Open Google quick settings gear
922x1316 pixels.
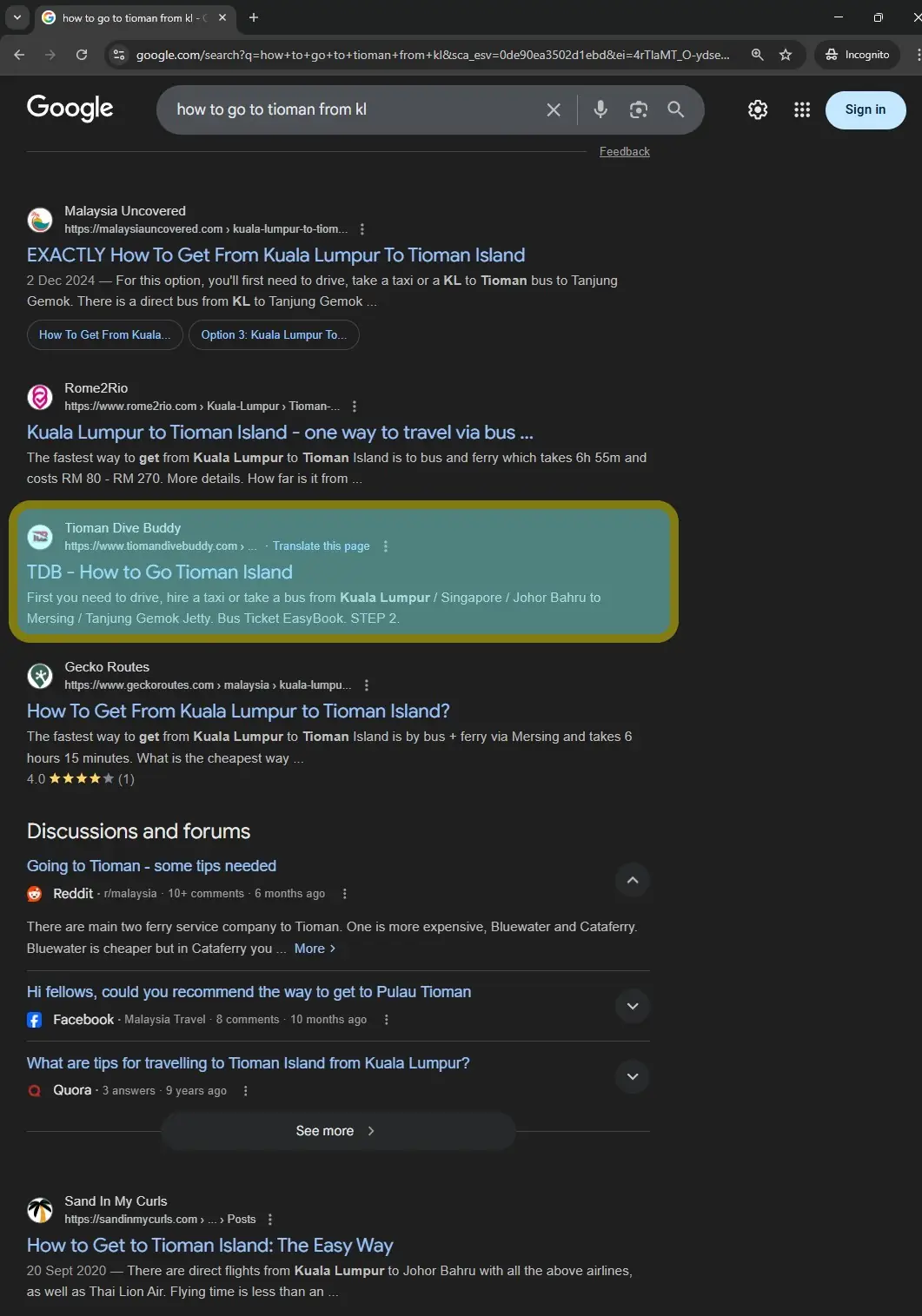[758, 109]
